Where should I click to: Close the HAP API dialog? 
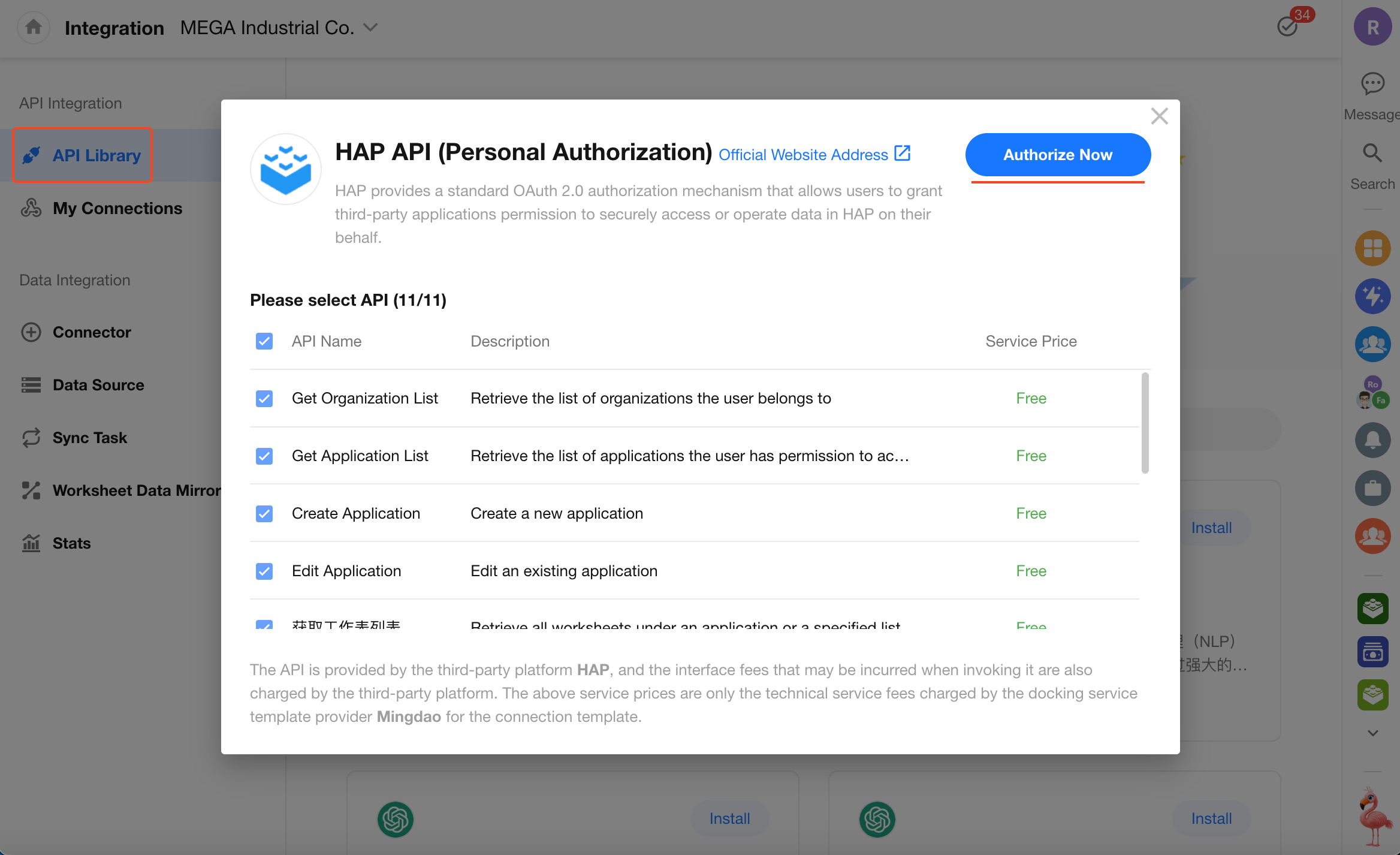1159,116
